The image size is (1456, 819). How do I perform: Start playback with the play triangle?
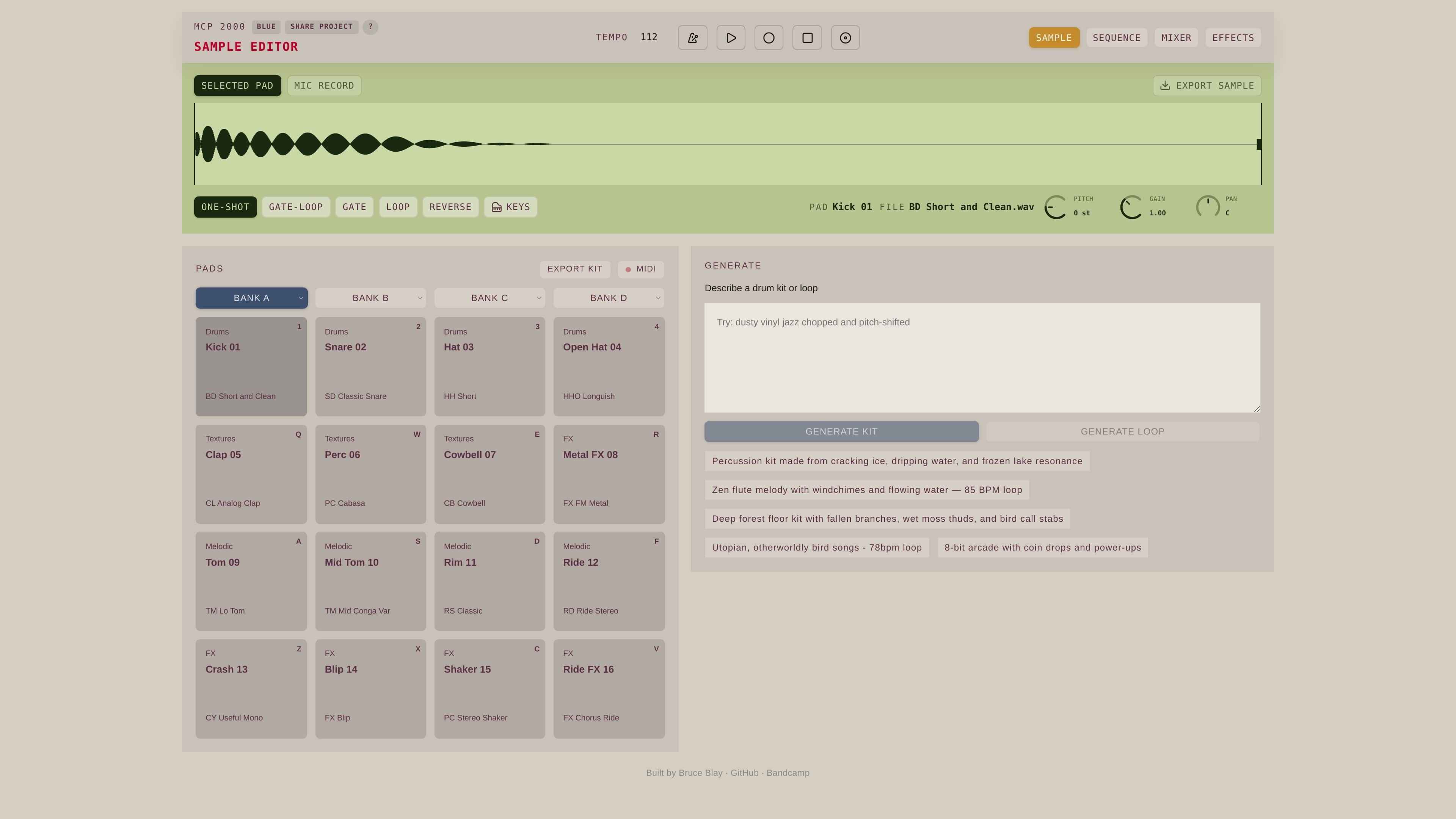tap(731, 38)
